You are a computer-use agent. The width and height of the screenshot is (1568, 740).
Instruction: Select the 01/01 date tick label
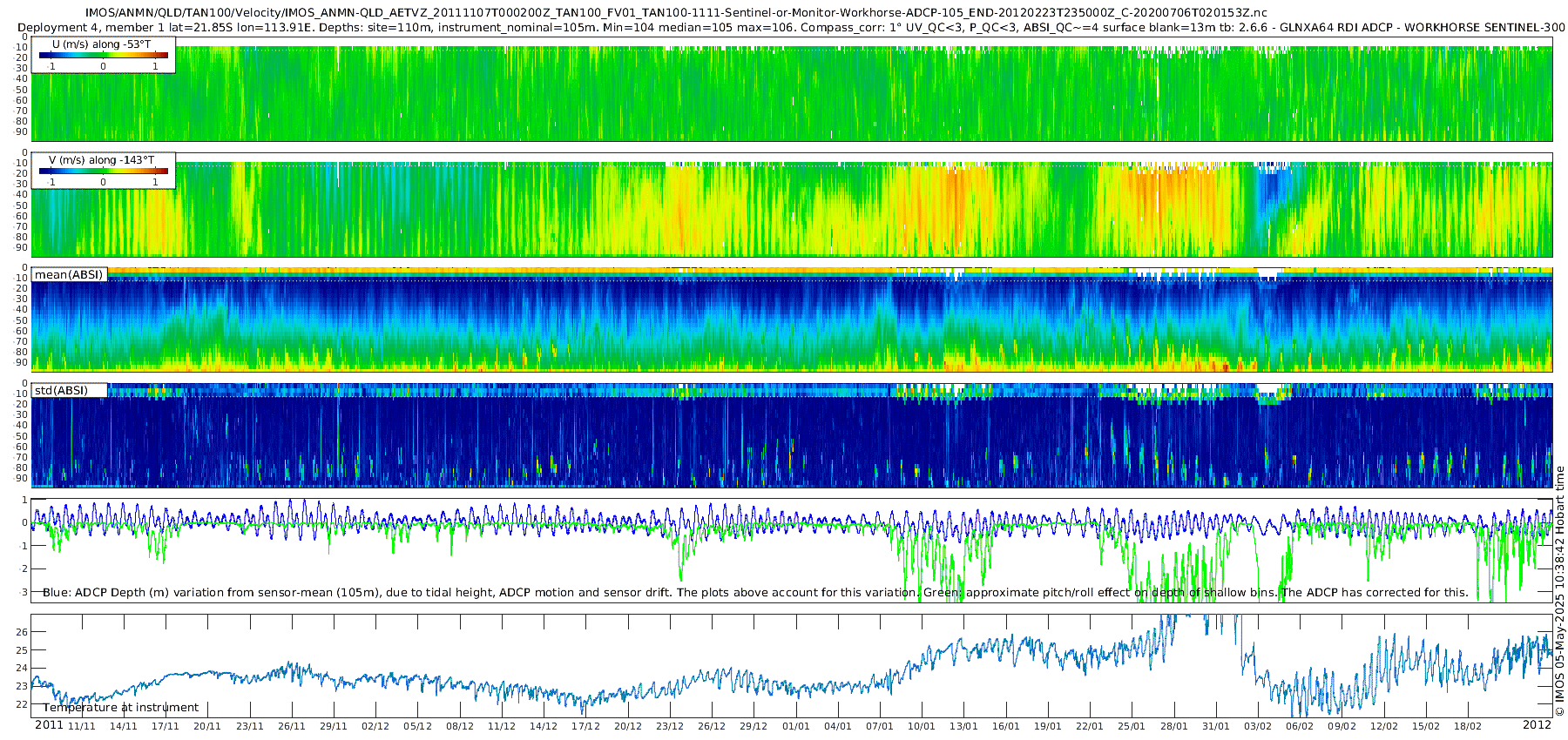[x=796, y=726]
